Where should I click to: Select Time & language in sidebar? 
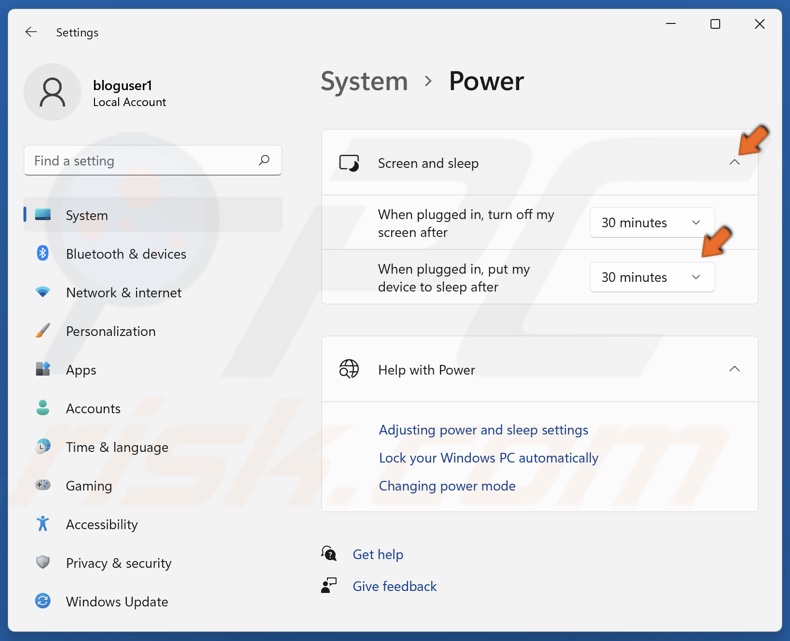[116, 447]
